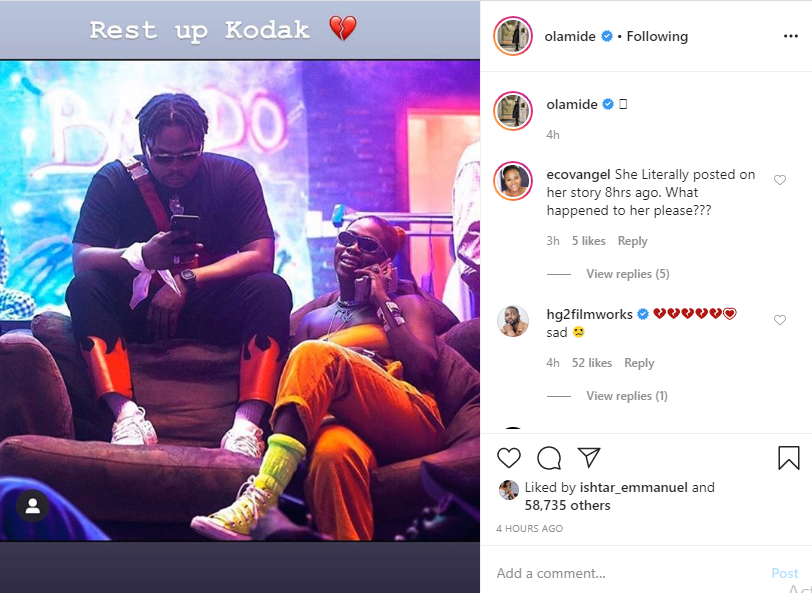Open the three-dot more options menu
This screenshot has height=593, width=812.
pyautogui.click(x=791, y=36)
